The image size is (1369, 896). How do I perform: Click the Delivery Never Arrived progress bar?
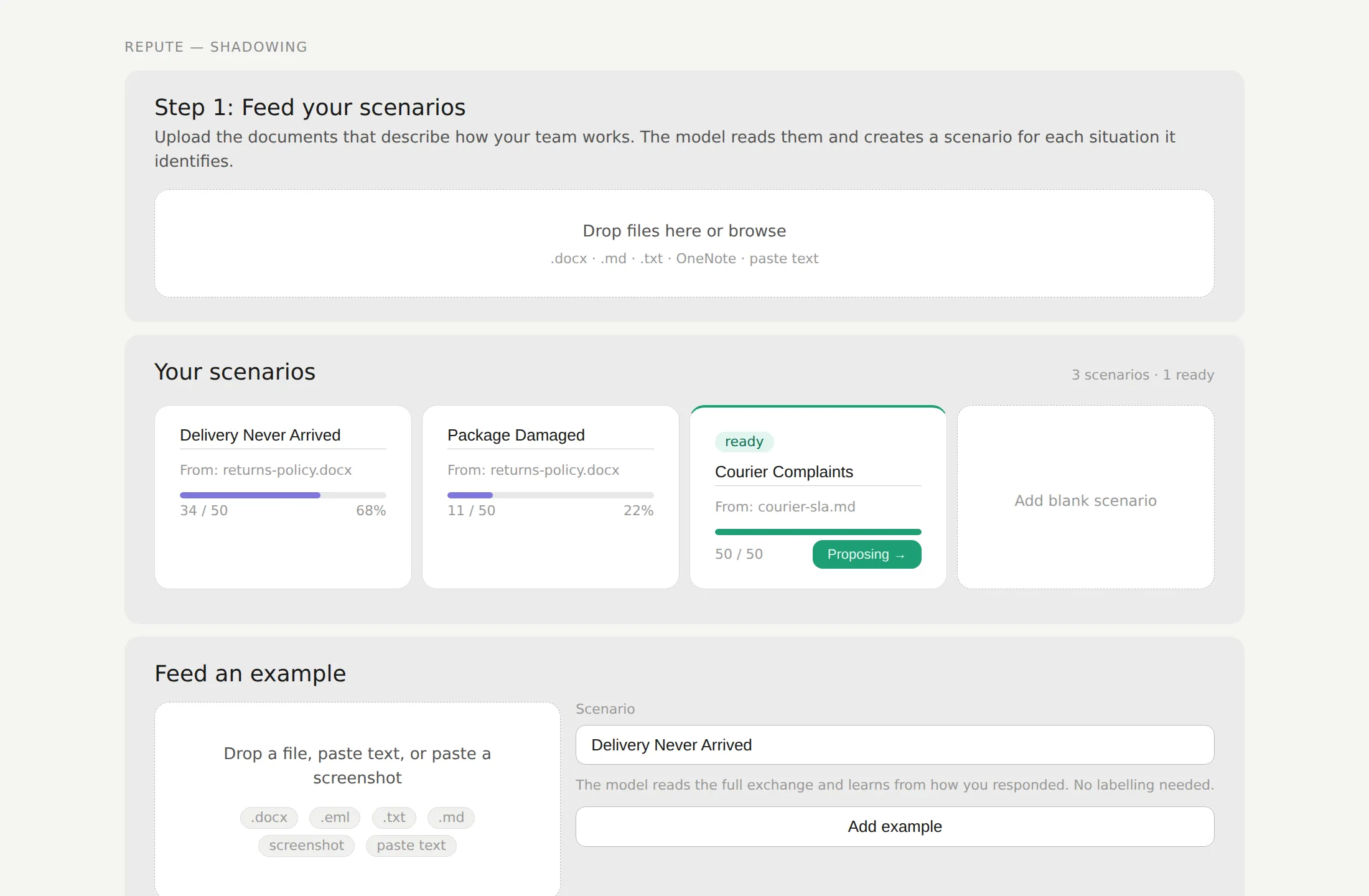[283, 495]
